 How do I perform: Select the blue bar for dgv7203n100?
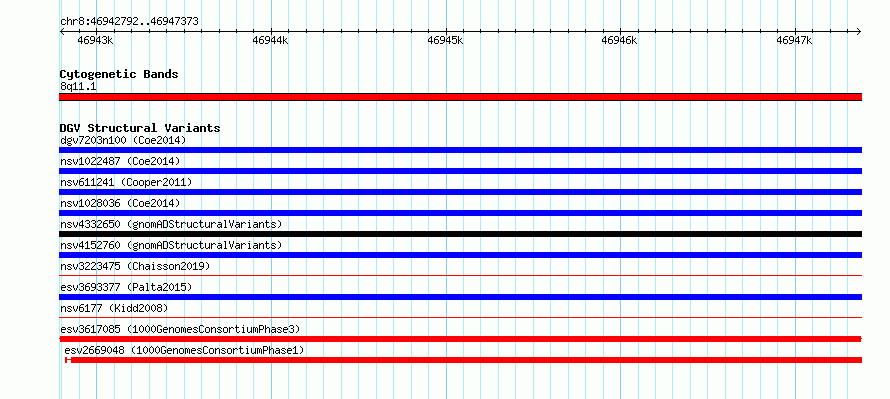pos(460,150)
